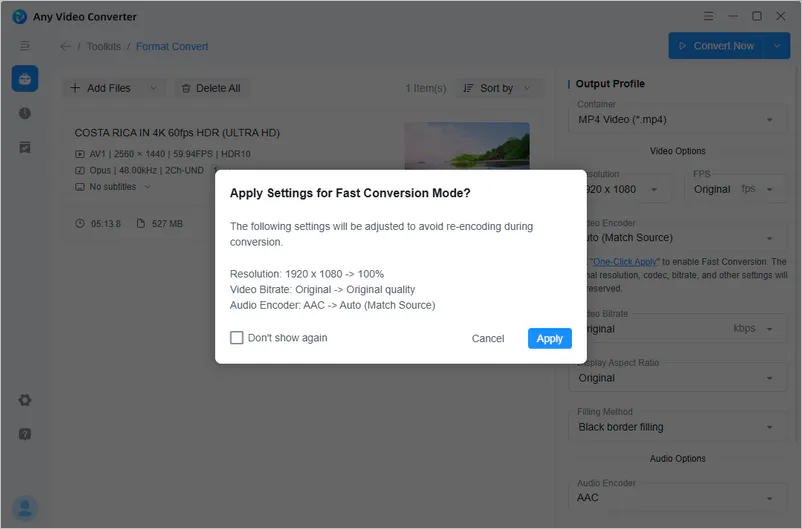The height and width of the screenshot is (529, 802).
Task: Expand the Add Files dropdown arrow
Action: click(153, 88)
